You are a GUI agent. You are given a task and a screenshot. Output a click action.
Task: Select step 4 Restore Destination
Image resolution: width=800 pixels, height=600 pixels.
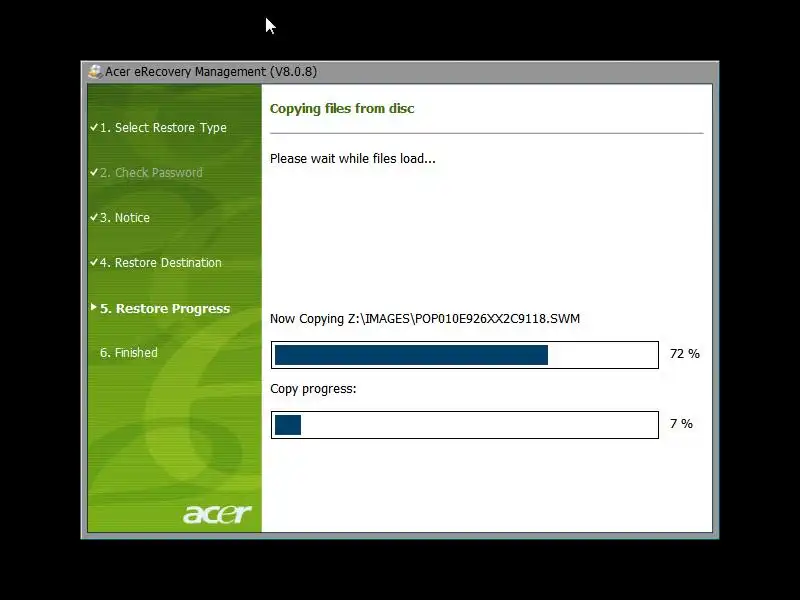161,262
